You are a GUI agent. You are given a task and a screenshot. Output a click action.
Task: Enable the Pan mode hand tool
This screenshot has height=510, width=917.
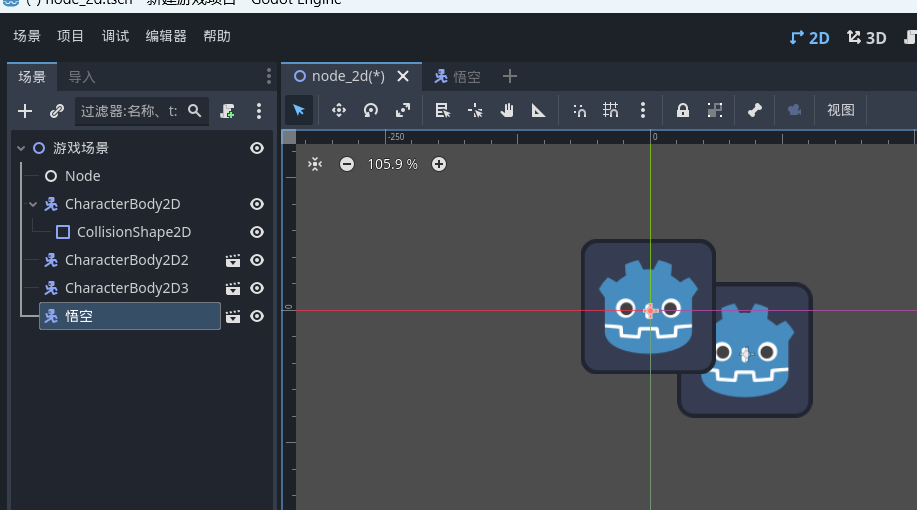pos(507,110)
